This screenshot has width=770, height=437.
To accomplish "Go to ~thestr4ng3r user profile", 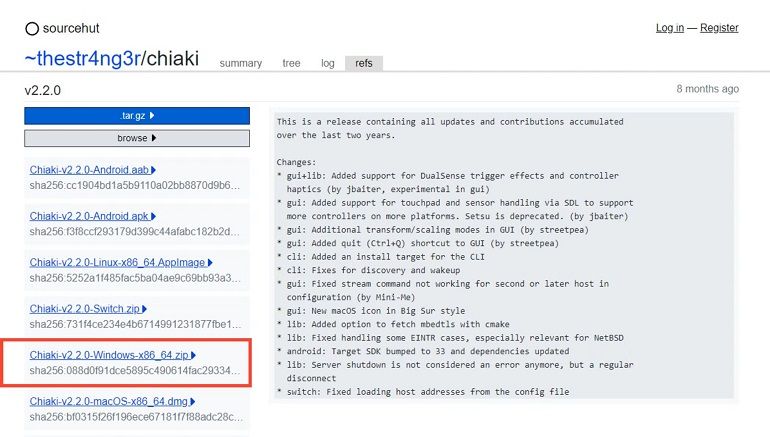I will [82, 58].
